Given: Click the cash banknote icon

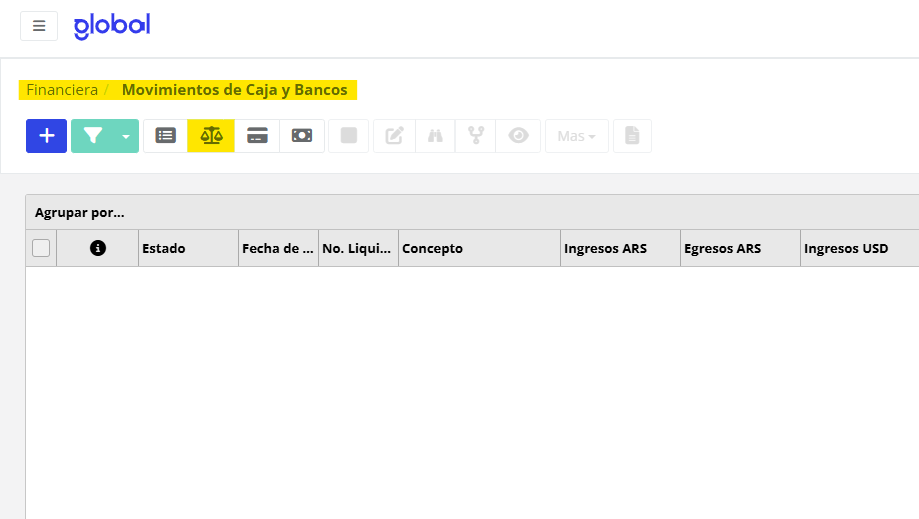Looking at the screenshot, I should click(302, 136).
